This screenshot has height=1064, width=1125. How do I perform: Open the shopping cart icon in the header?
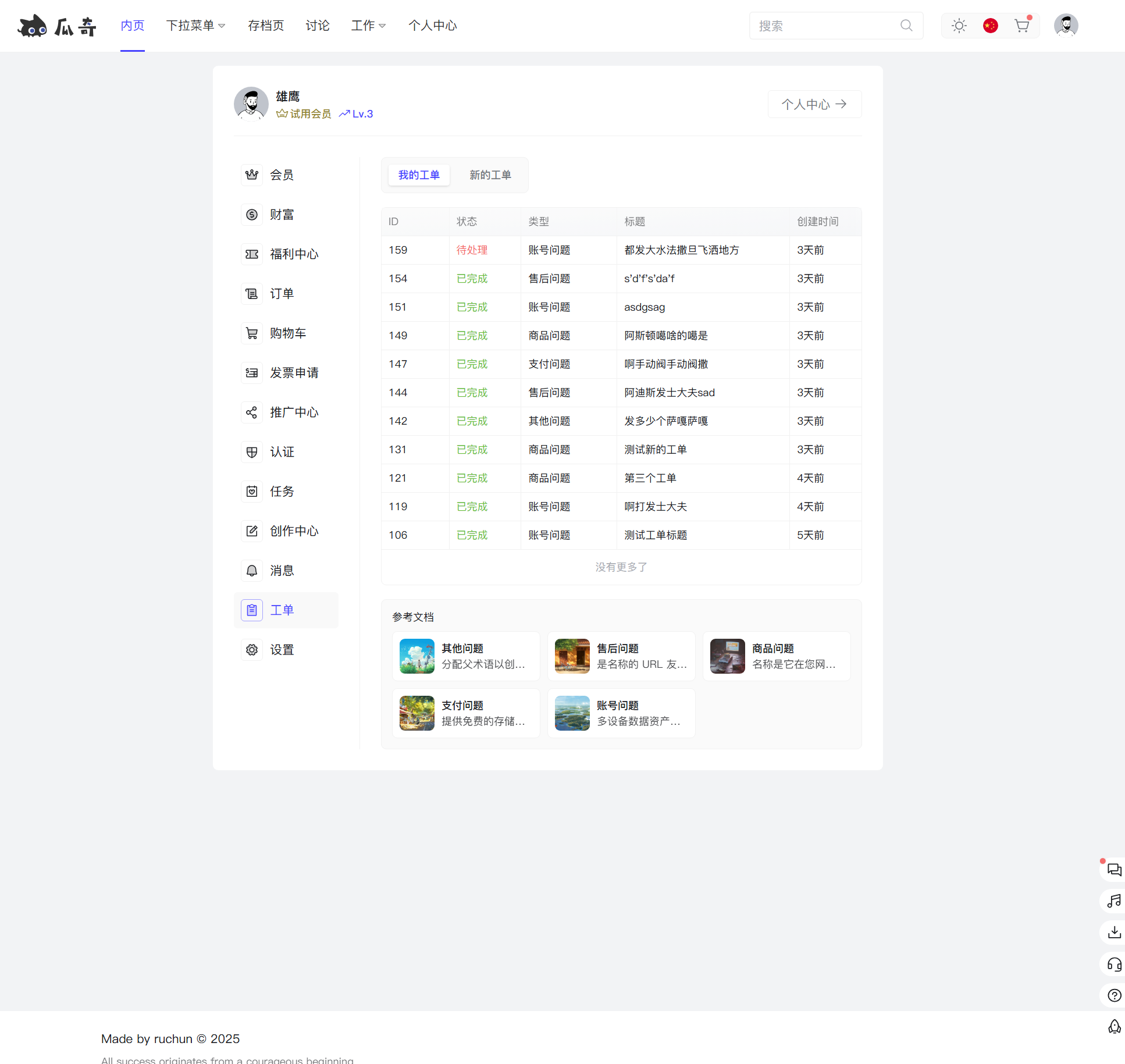pyautogui.click(x=1022, y=26)
